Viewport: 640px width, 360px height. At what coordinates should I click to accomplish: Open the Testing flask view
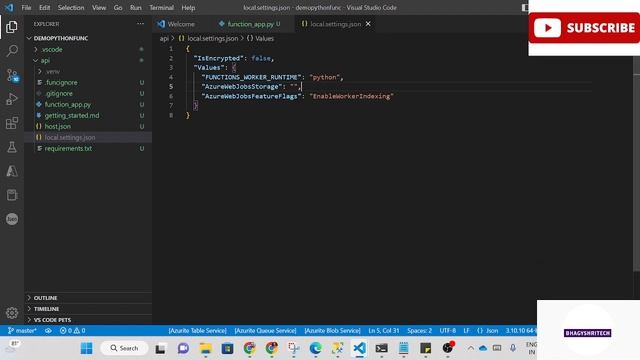[x=12, y=147]
